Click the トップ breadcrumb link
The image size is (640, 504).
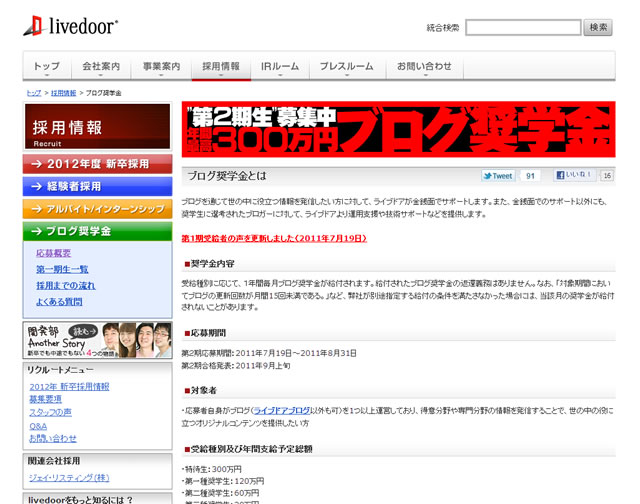click(34, 93)
